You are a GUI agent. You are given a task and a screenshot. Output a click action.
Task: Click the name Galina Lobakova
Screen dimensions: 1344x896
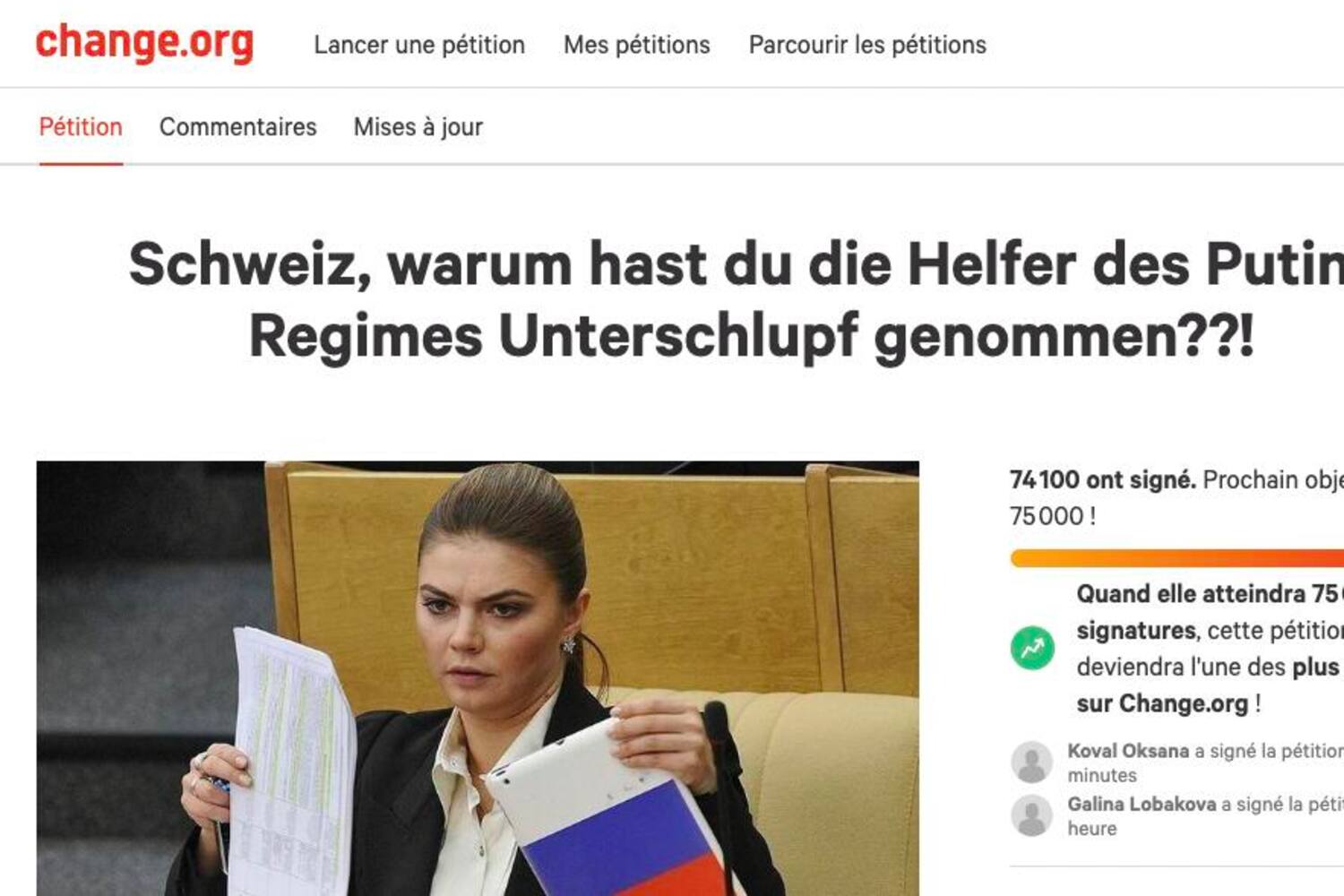(1142, 805)
